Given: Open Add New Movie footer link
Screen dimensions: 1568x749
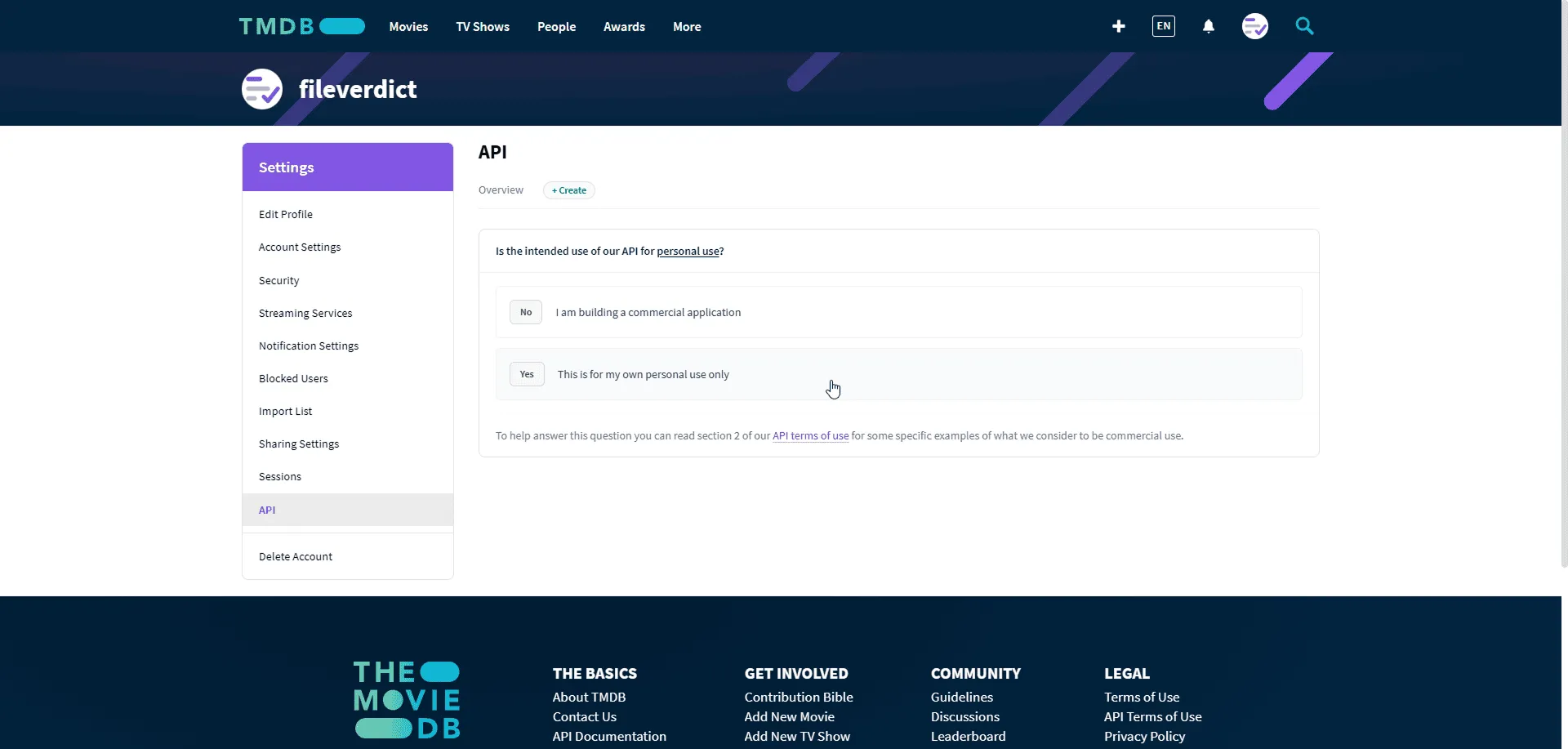Looking at the screenshot, I should (790, 717).
